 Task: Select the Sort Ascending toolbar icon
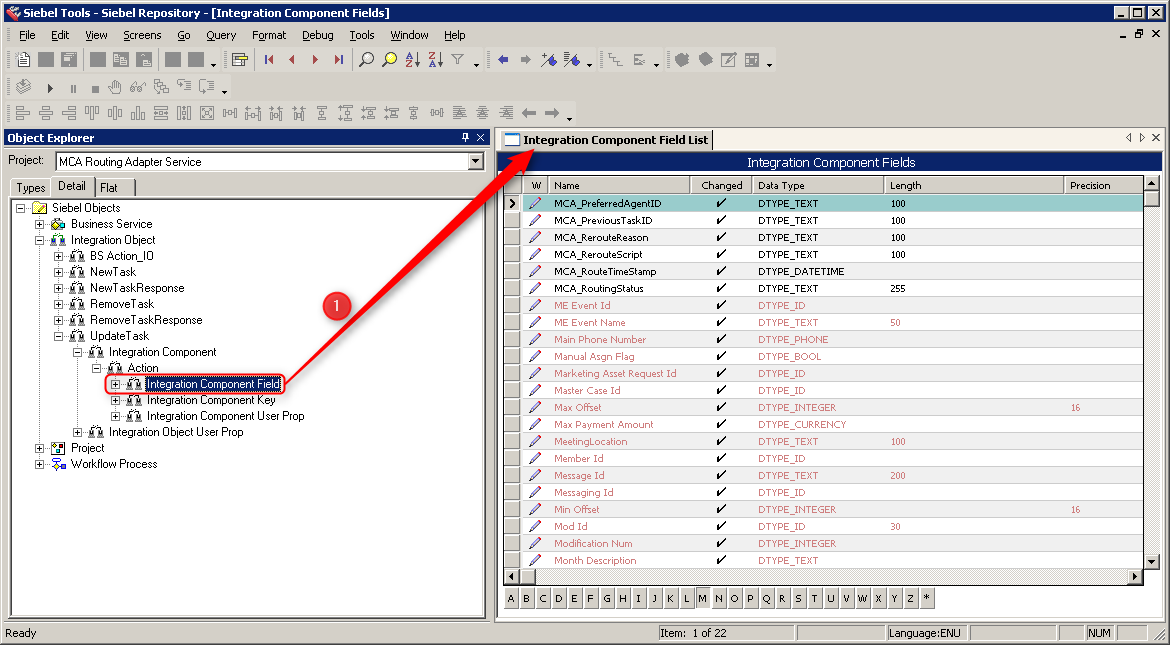coord(412,59)
